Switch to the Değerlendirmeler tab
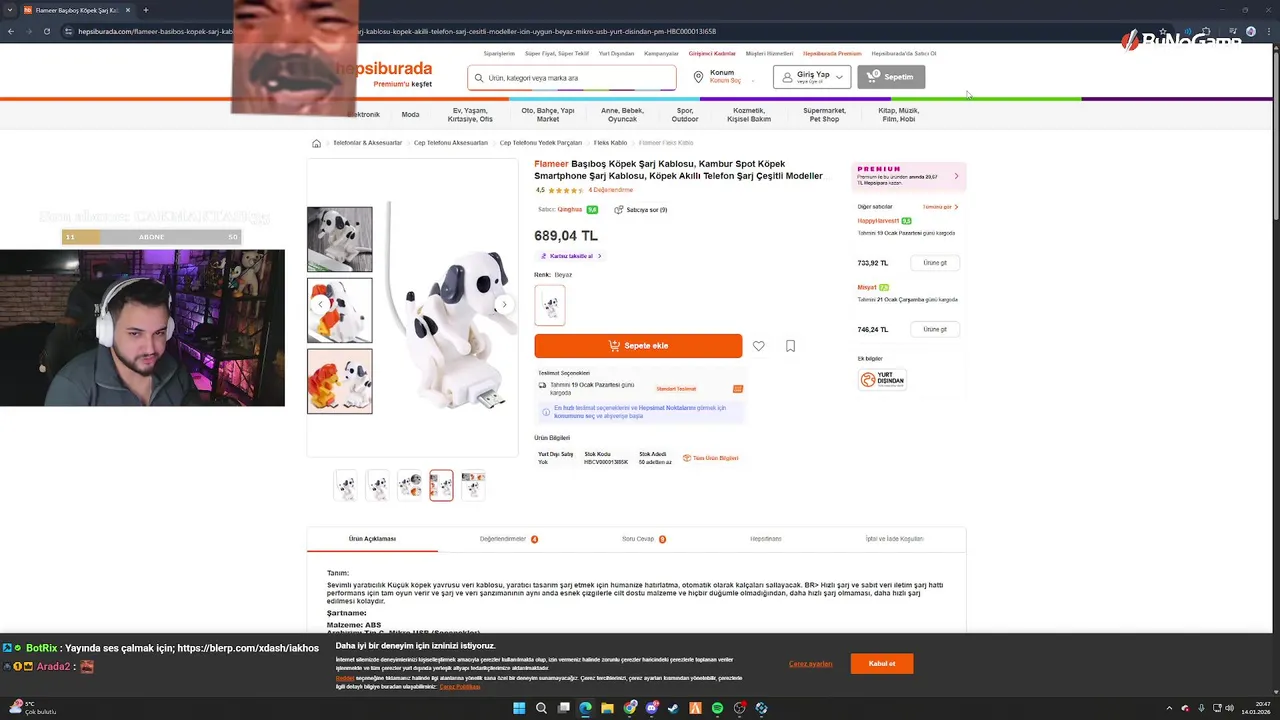This screenshot has height=720, width=1280. (508, 539)
